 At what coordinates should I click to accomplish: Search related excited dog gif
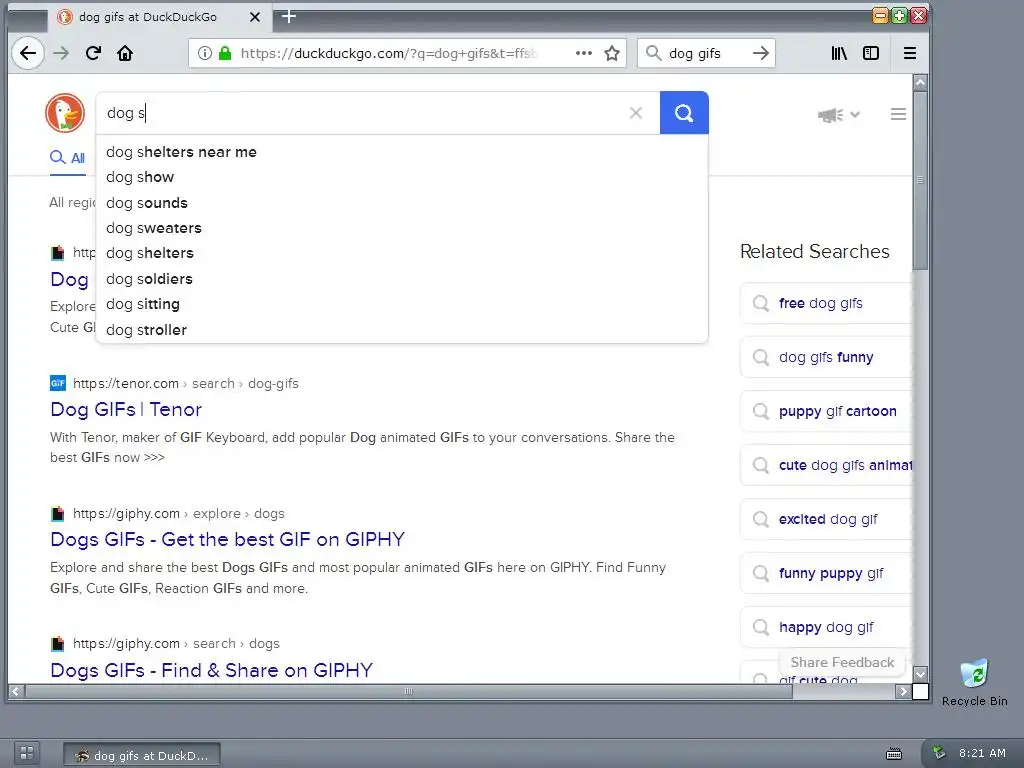click(x=826, y=519)
